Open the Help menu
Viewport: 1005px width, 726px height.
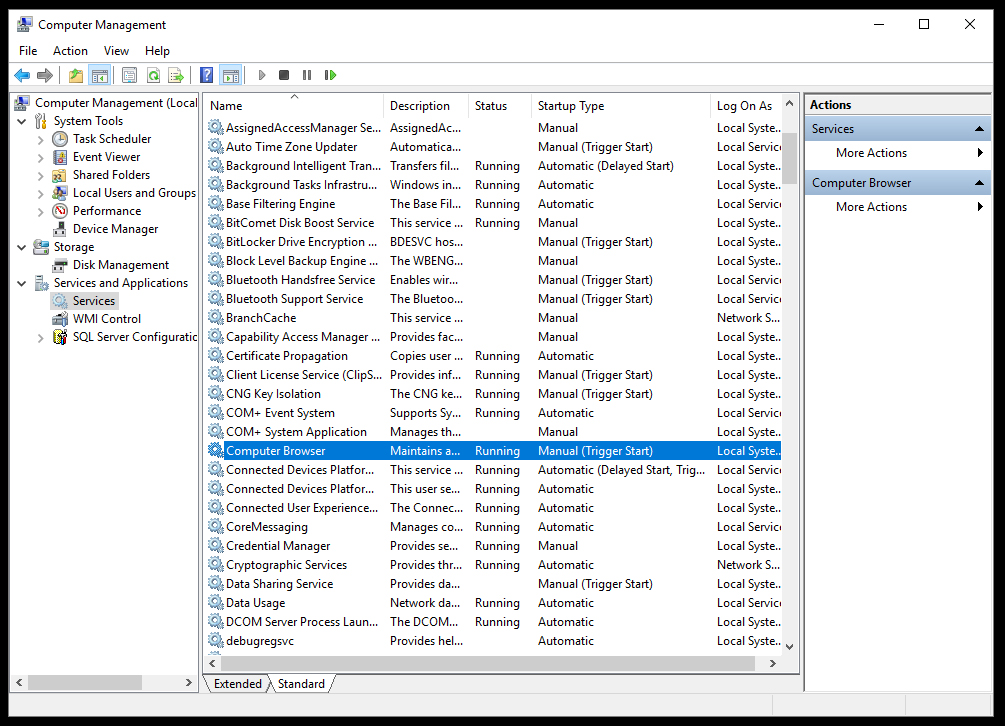(x=157, y=51)
